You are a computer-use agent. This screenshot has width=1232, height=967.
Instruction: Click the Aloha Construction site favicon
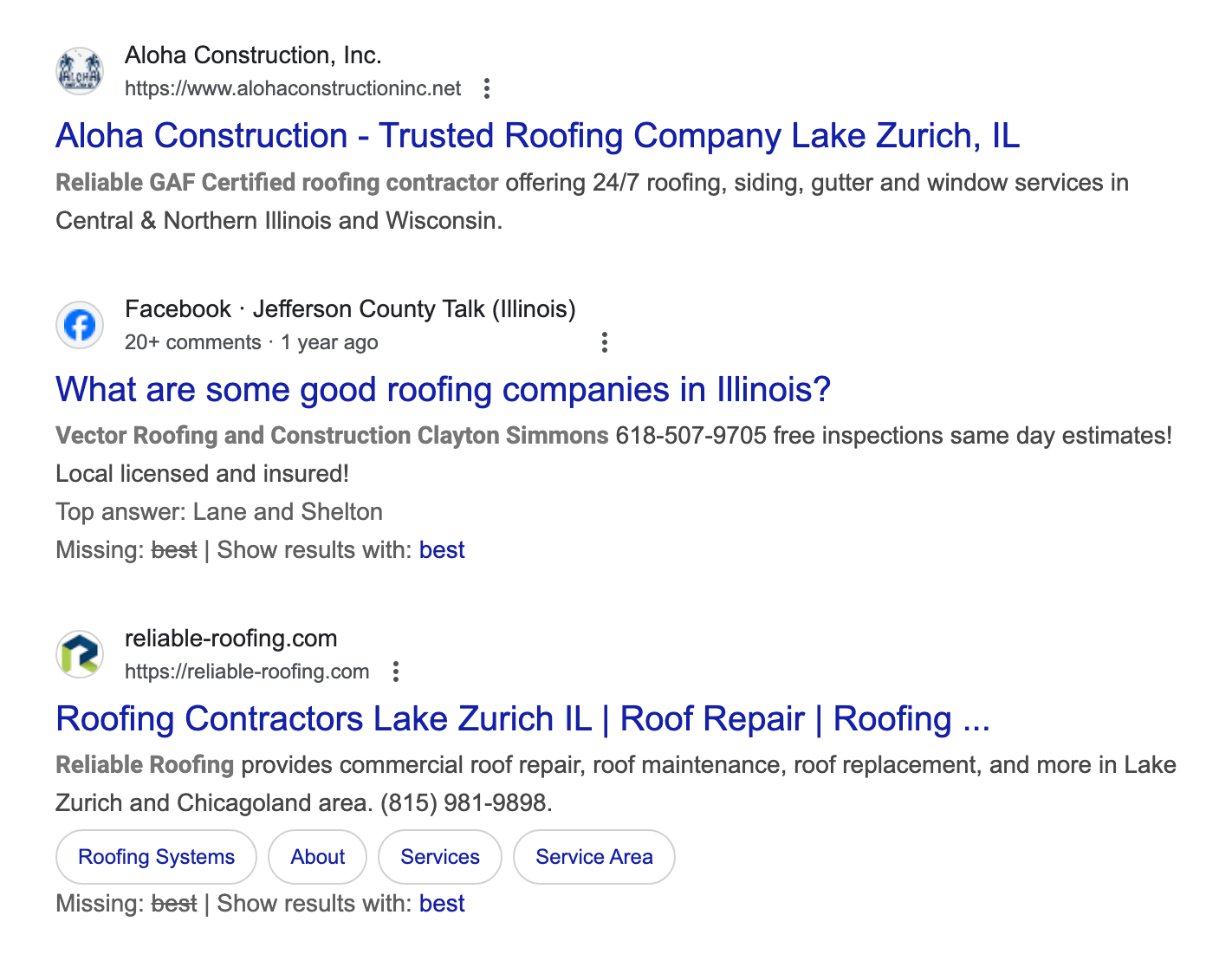point(79,70)
